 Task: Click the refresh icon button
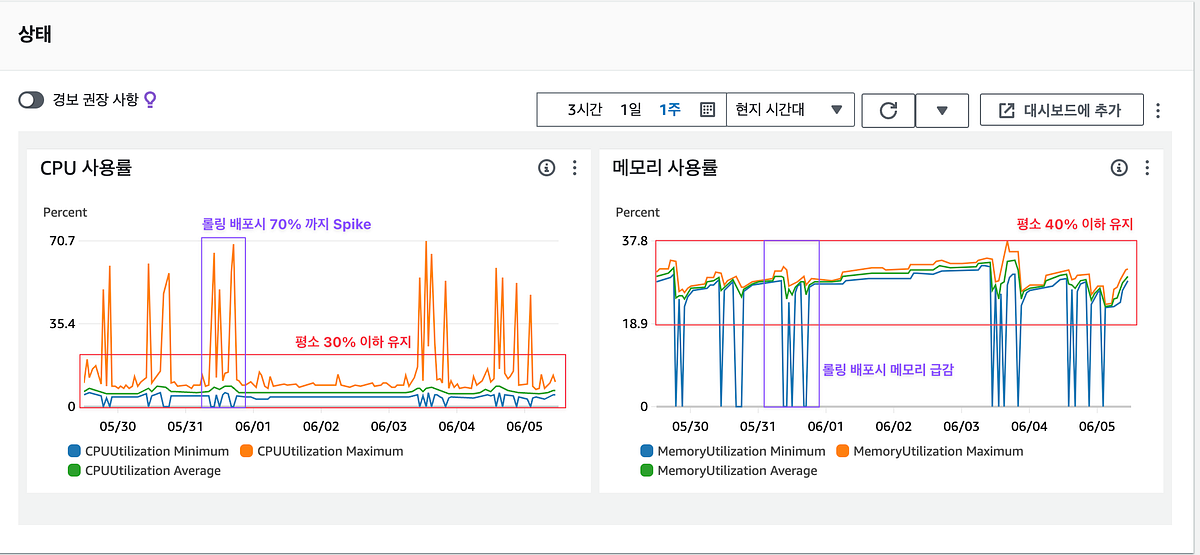pos(888,110)
